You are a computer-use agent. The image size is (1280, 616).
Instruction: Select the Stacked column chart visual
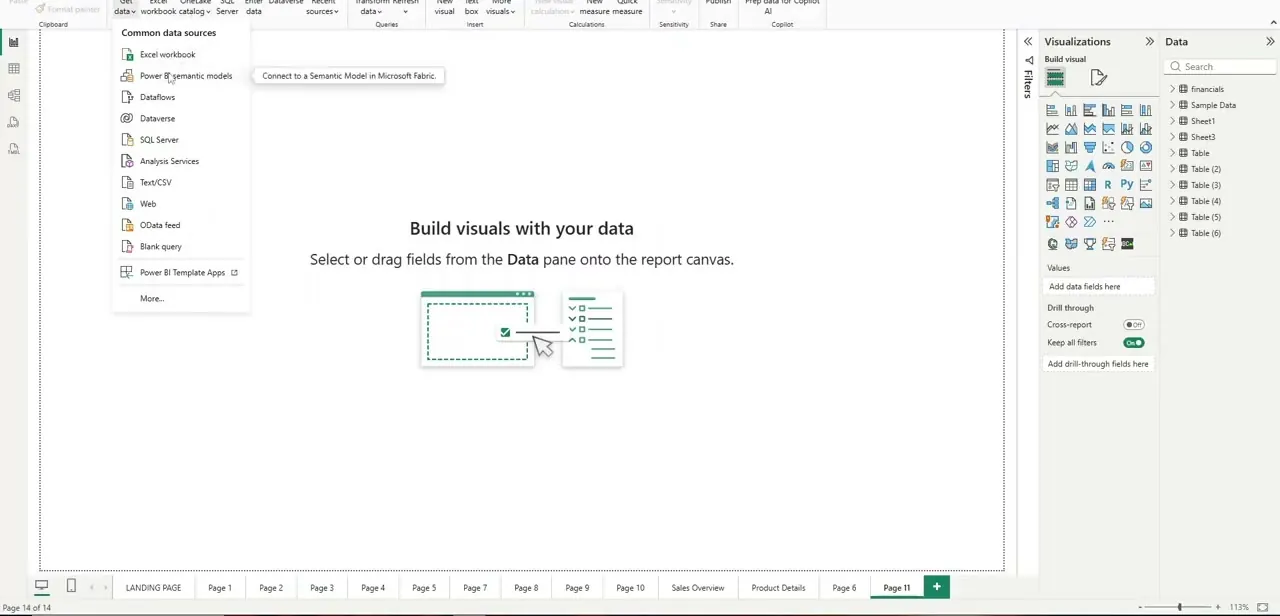[1071, 110]
